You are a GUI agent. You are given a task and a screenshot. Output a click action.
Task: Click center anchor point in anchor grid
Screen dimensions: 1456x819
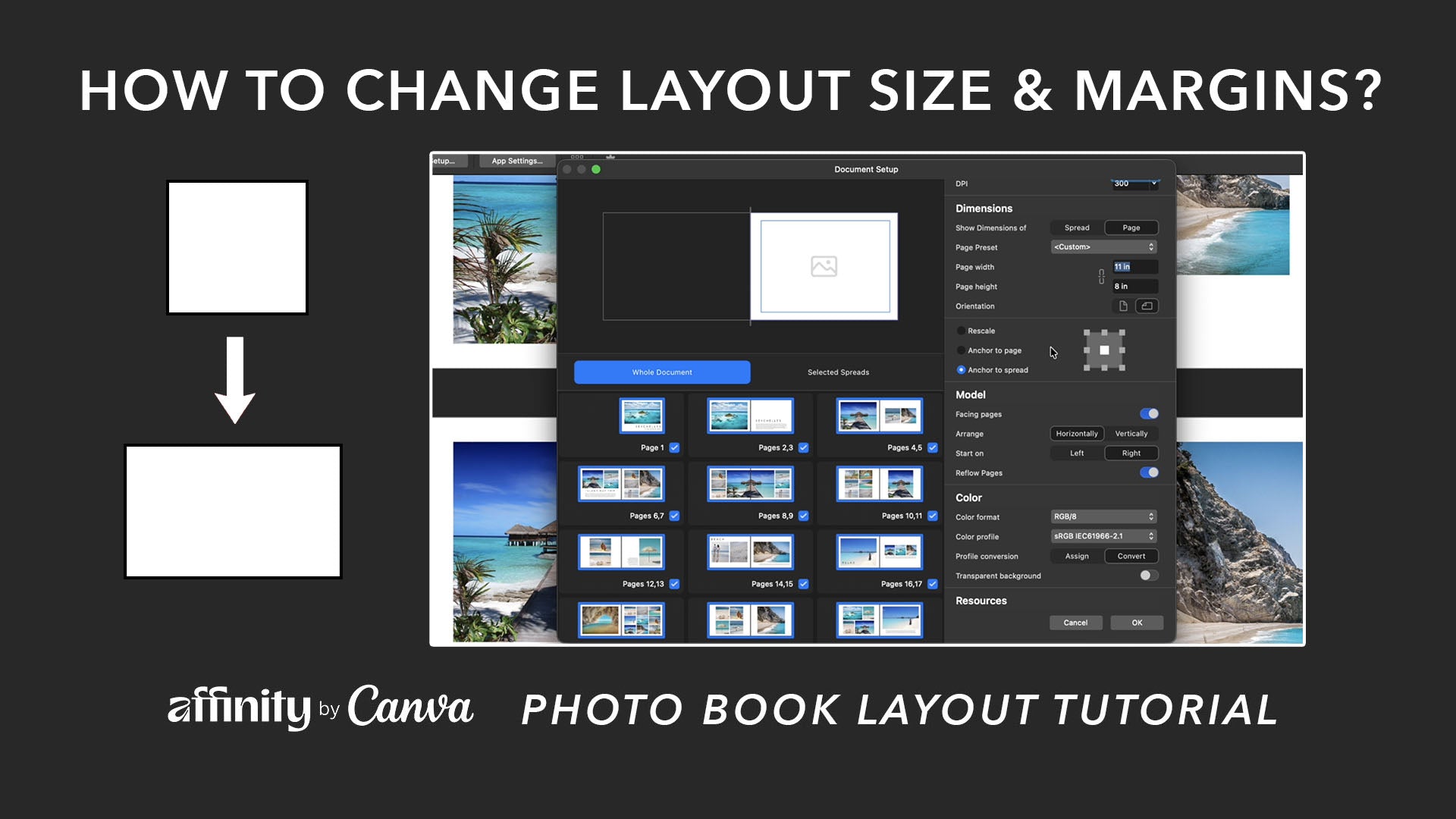pos(1104,350)
